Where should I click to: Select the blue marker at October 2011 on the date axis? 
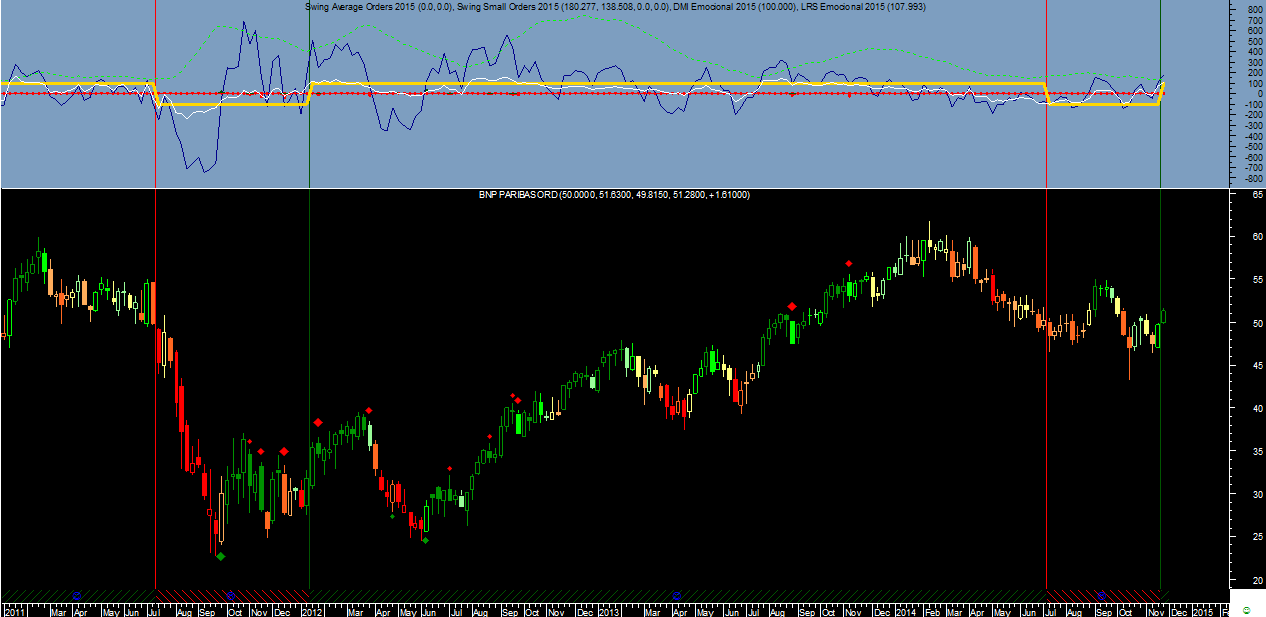click(x=230, y=595)
